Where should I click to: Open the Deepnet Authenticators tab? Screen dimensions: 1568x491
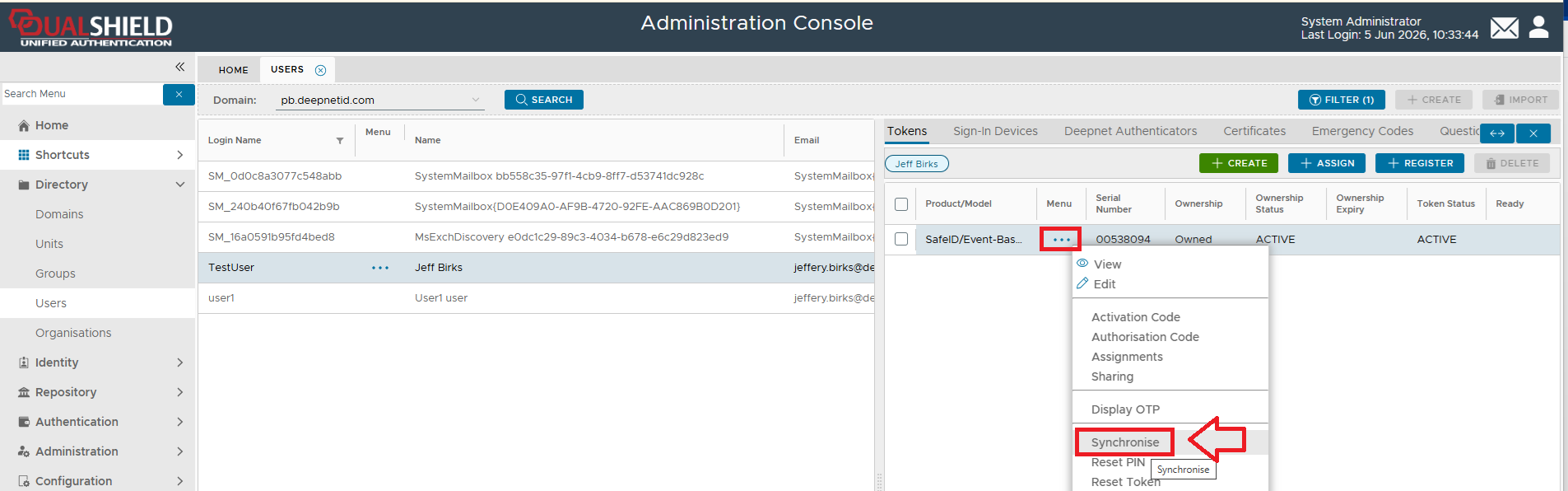point(1130,131)
